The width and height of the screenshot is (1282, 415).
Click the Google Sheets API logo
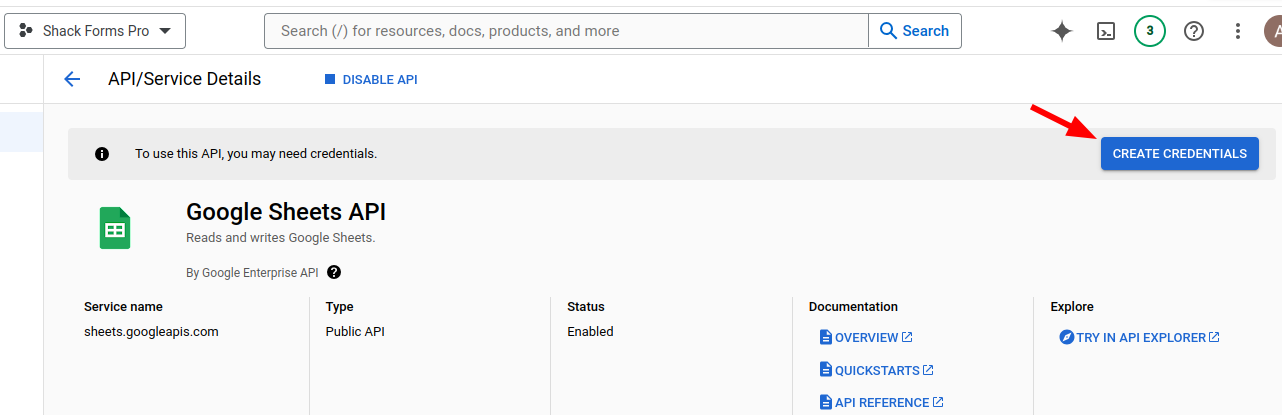coord(115,228)
